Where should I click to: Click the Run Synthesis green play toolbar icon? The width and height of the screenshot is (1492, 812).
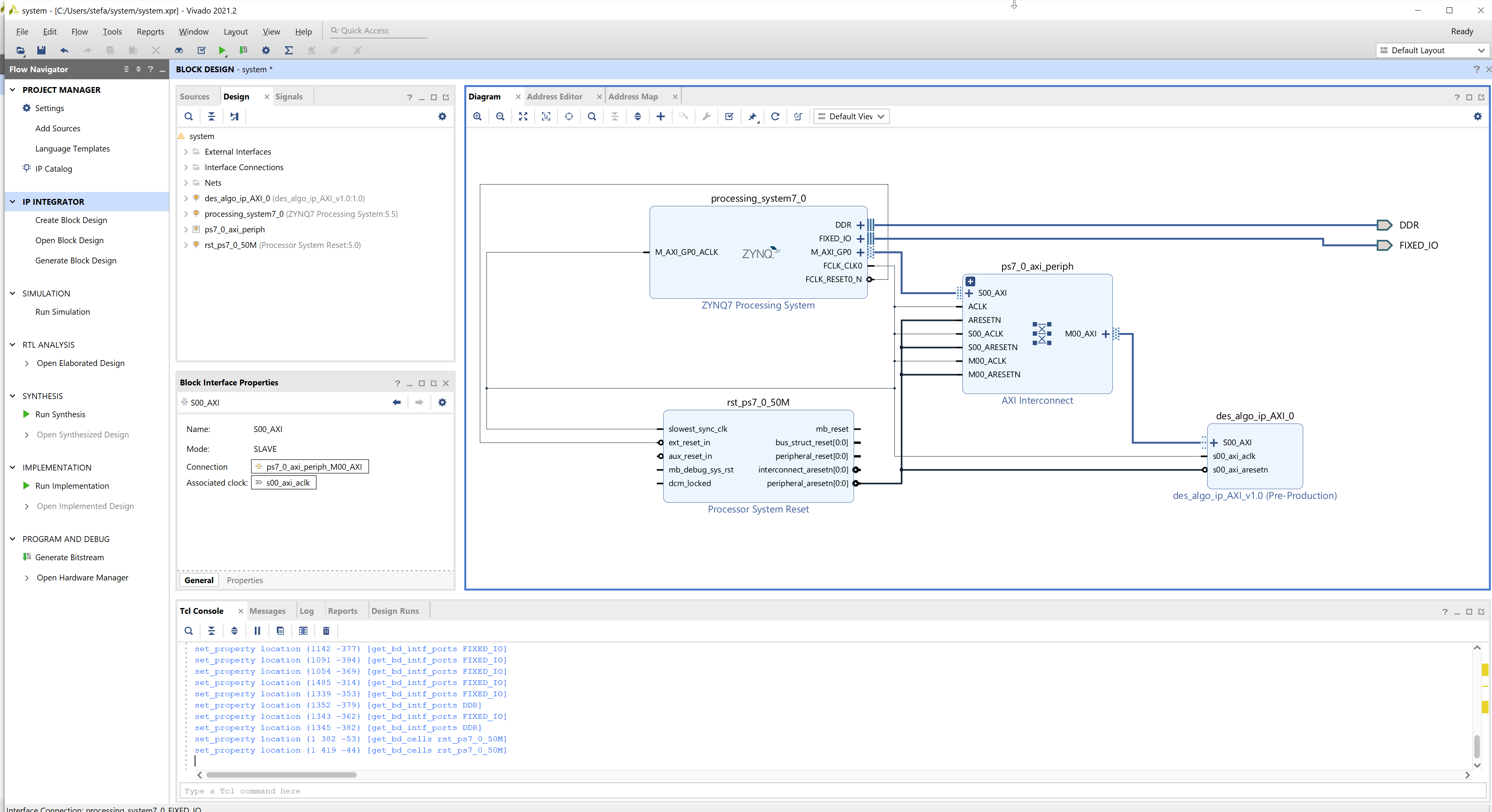[x=222, y=51]
